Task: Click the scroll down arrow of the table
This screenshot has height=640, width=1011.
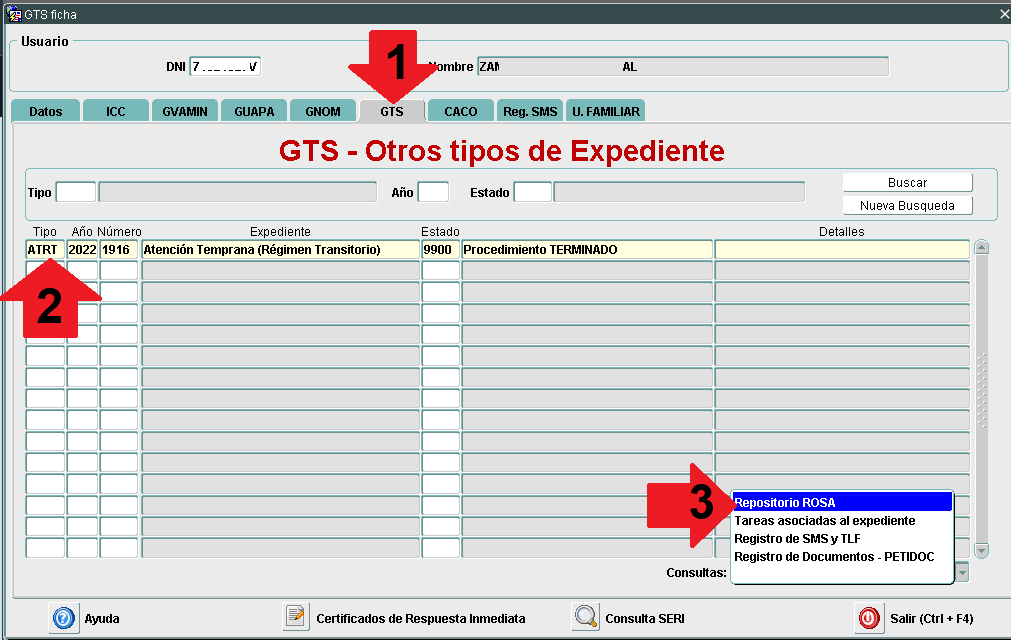Action: click(981, 550)
